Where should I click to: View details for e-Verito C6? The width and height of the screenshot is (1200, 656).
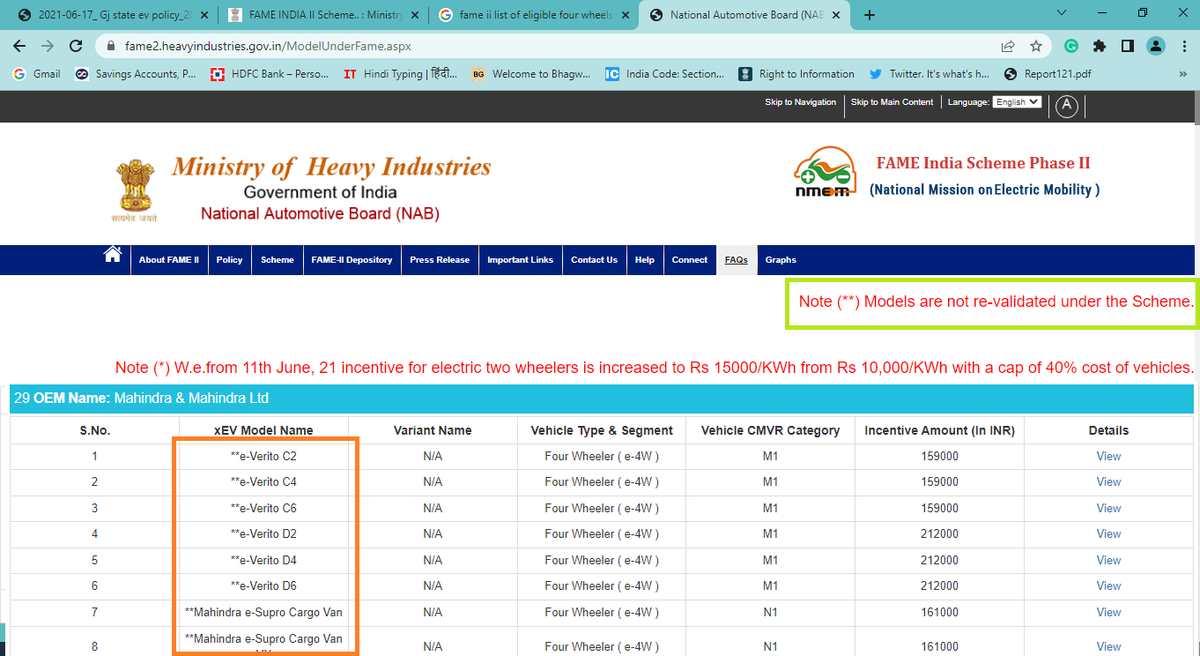coord(1108,508)
